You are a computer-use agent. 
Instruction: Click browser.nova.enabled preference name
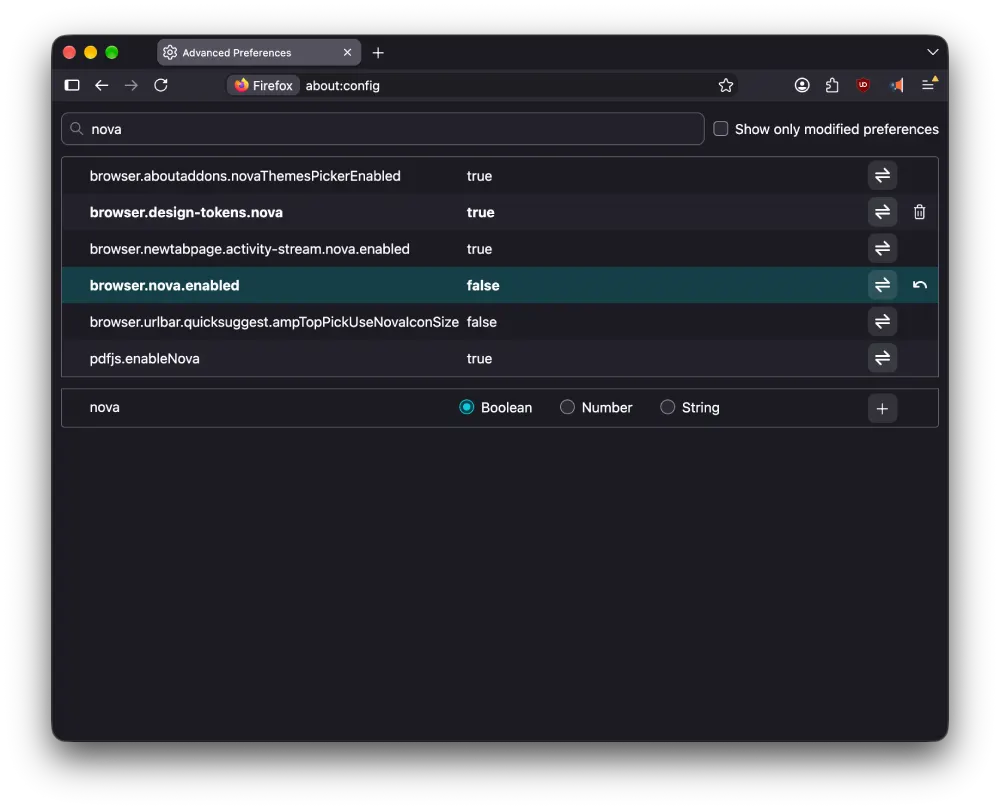click(x=165, y=285)
